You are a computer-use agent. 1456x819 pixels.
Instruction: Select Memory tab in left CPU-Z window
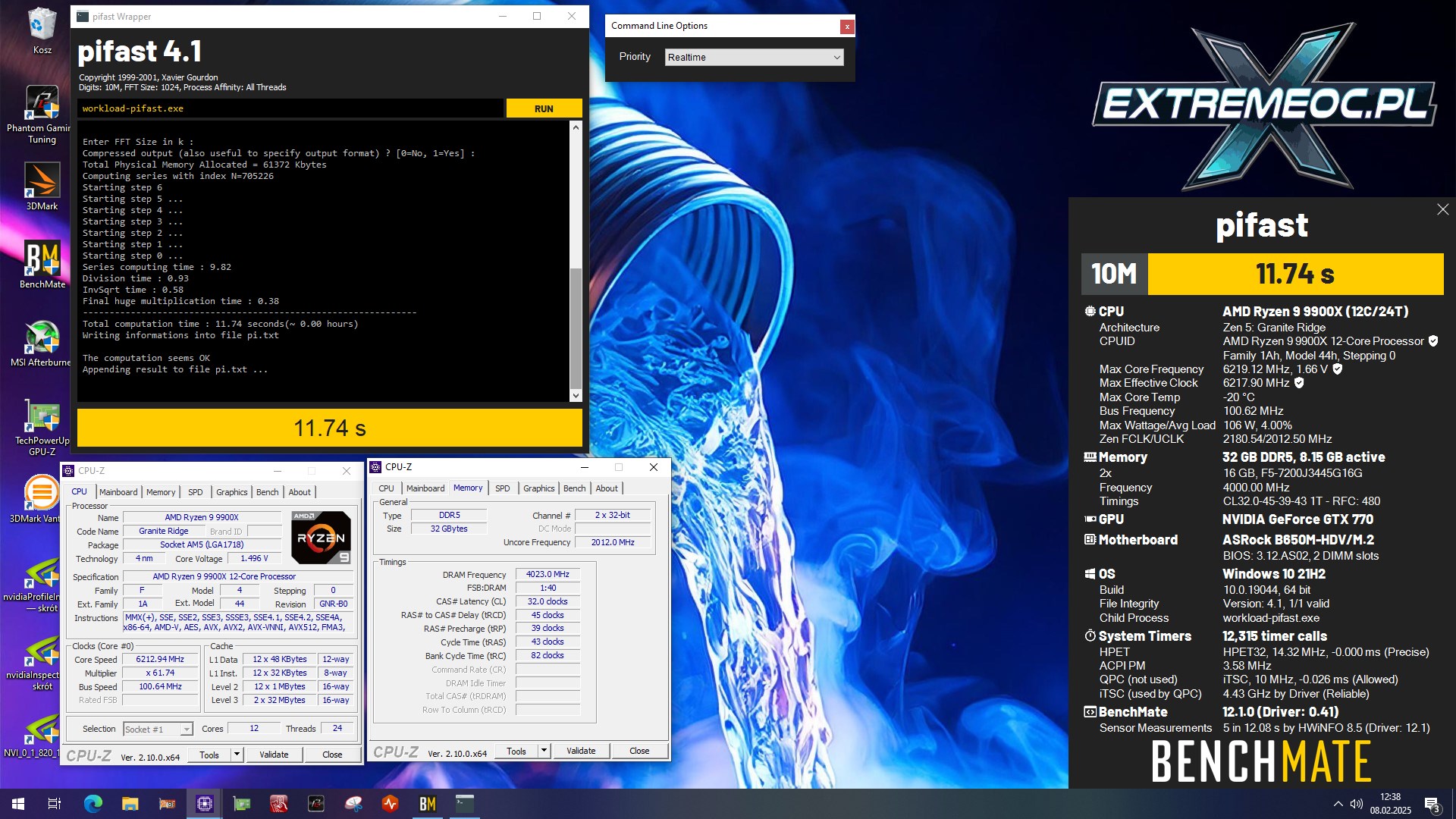click(161, 492)
